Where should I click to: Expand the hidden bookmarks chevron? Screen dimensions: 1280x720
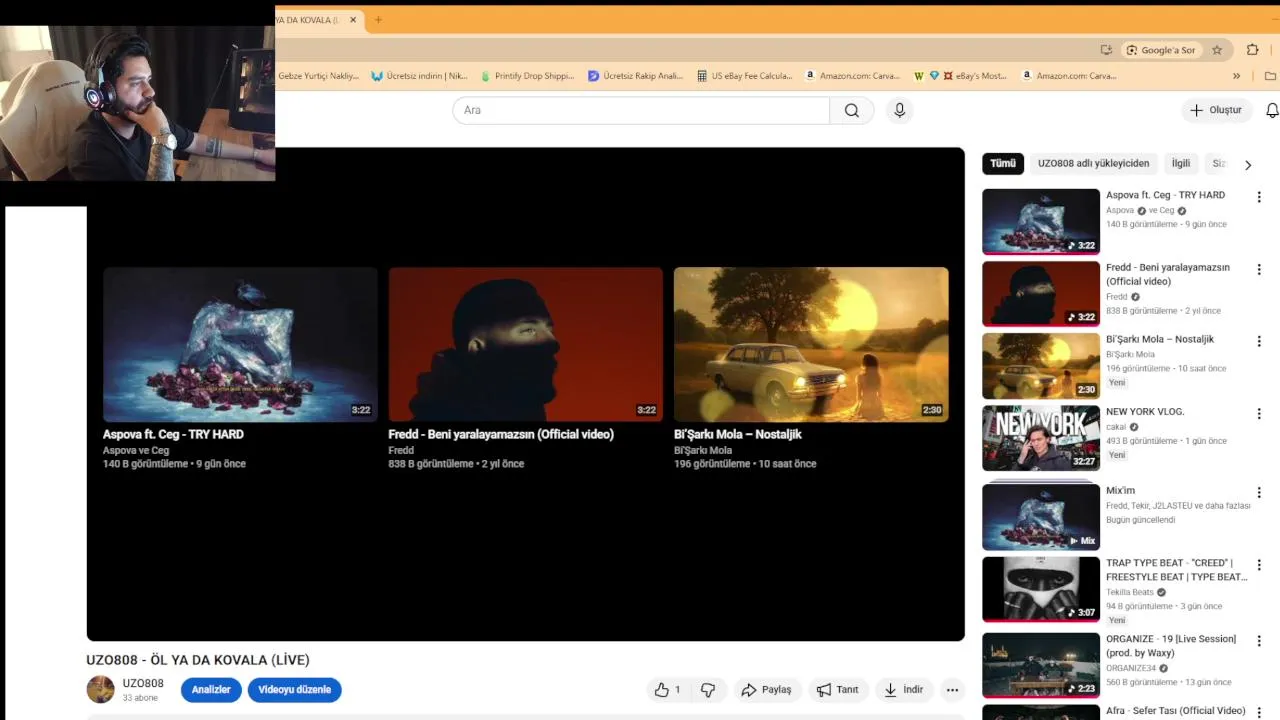1236,76
